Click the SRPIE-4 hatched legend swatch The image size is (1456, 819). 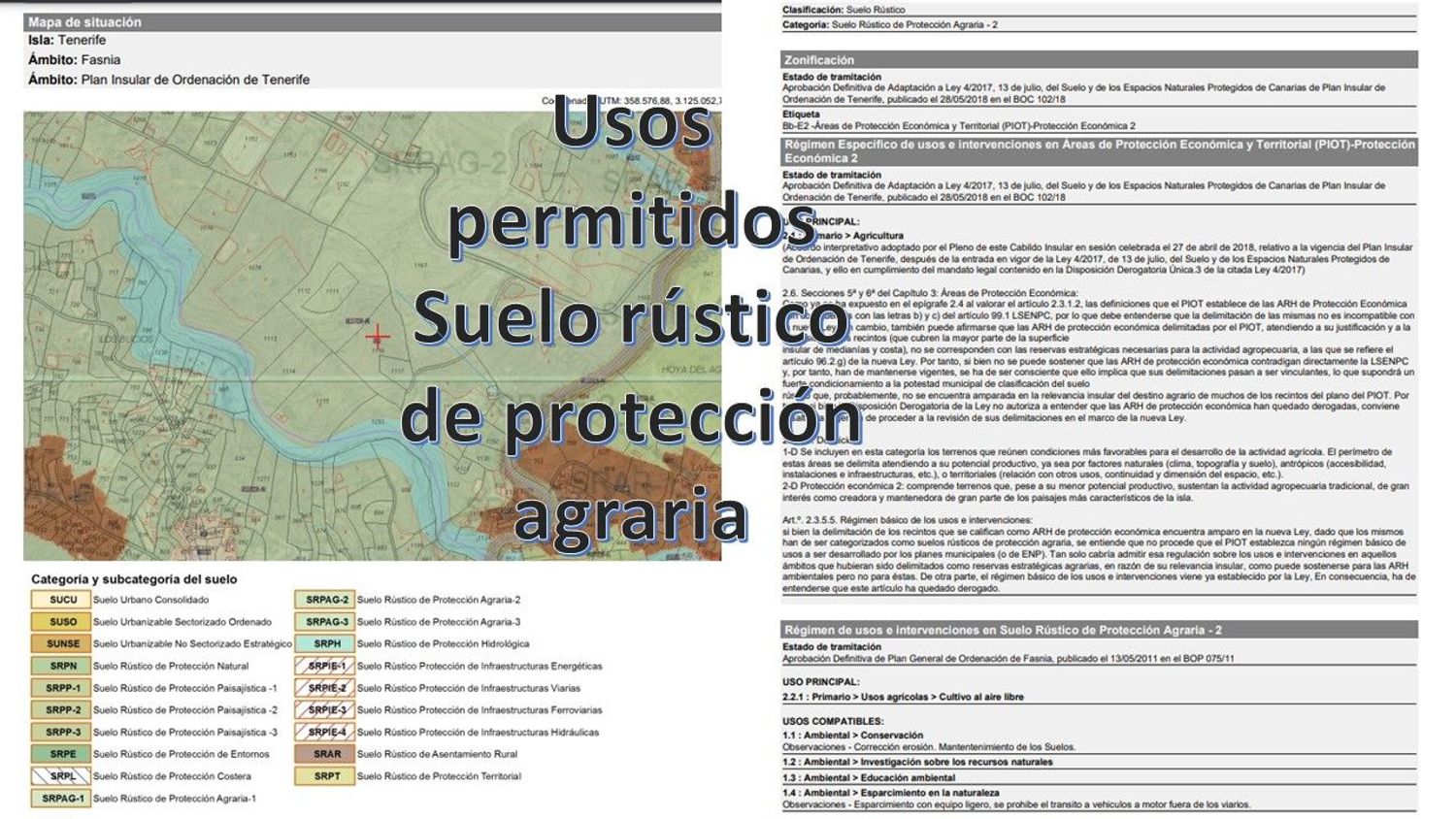pyautogui.click(x=325, y=732)
